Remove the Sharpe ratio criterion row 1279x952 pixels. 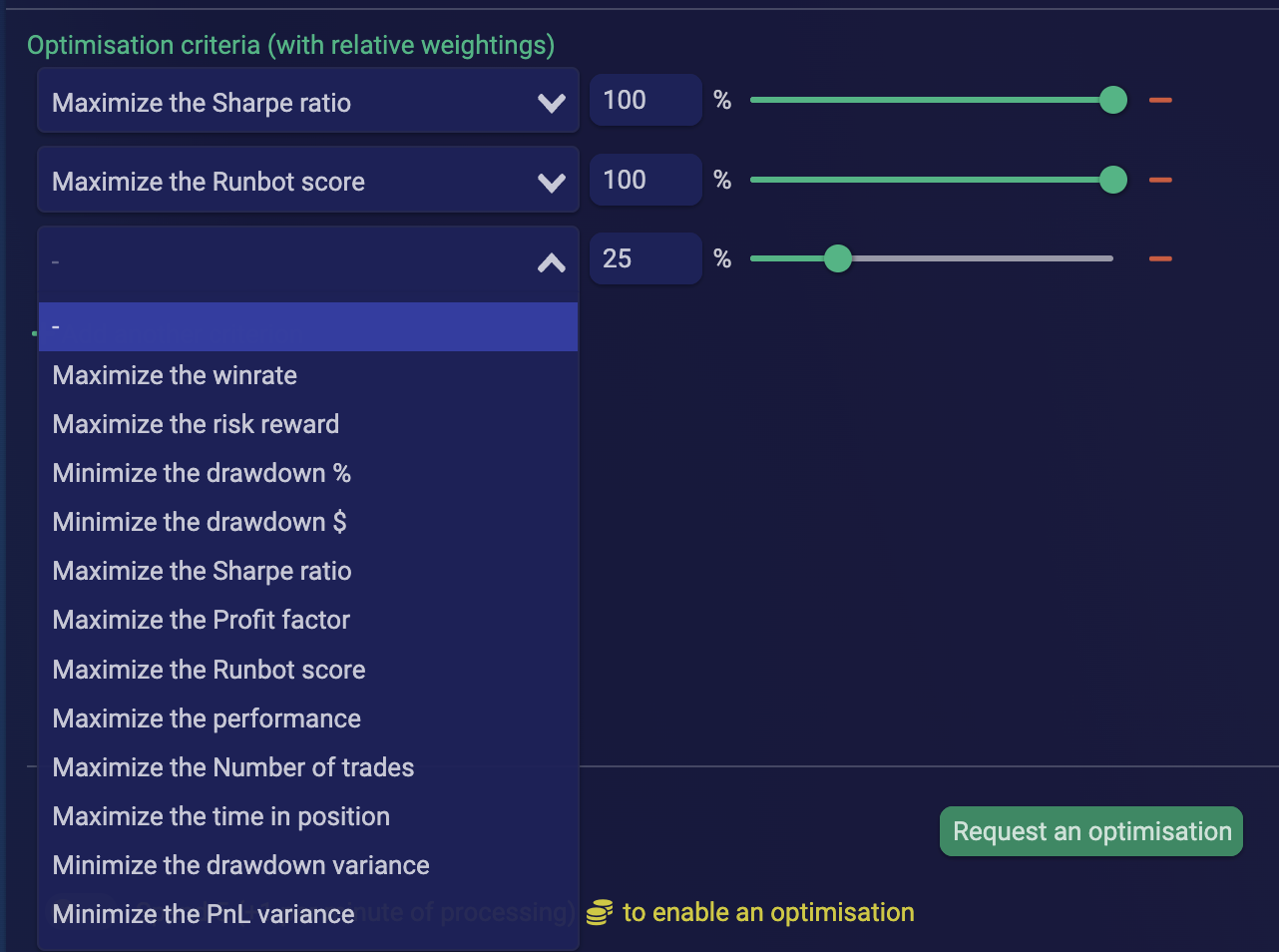click(1160, 101)
